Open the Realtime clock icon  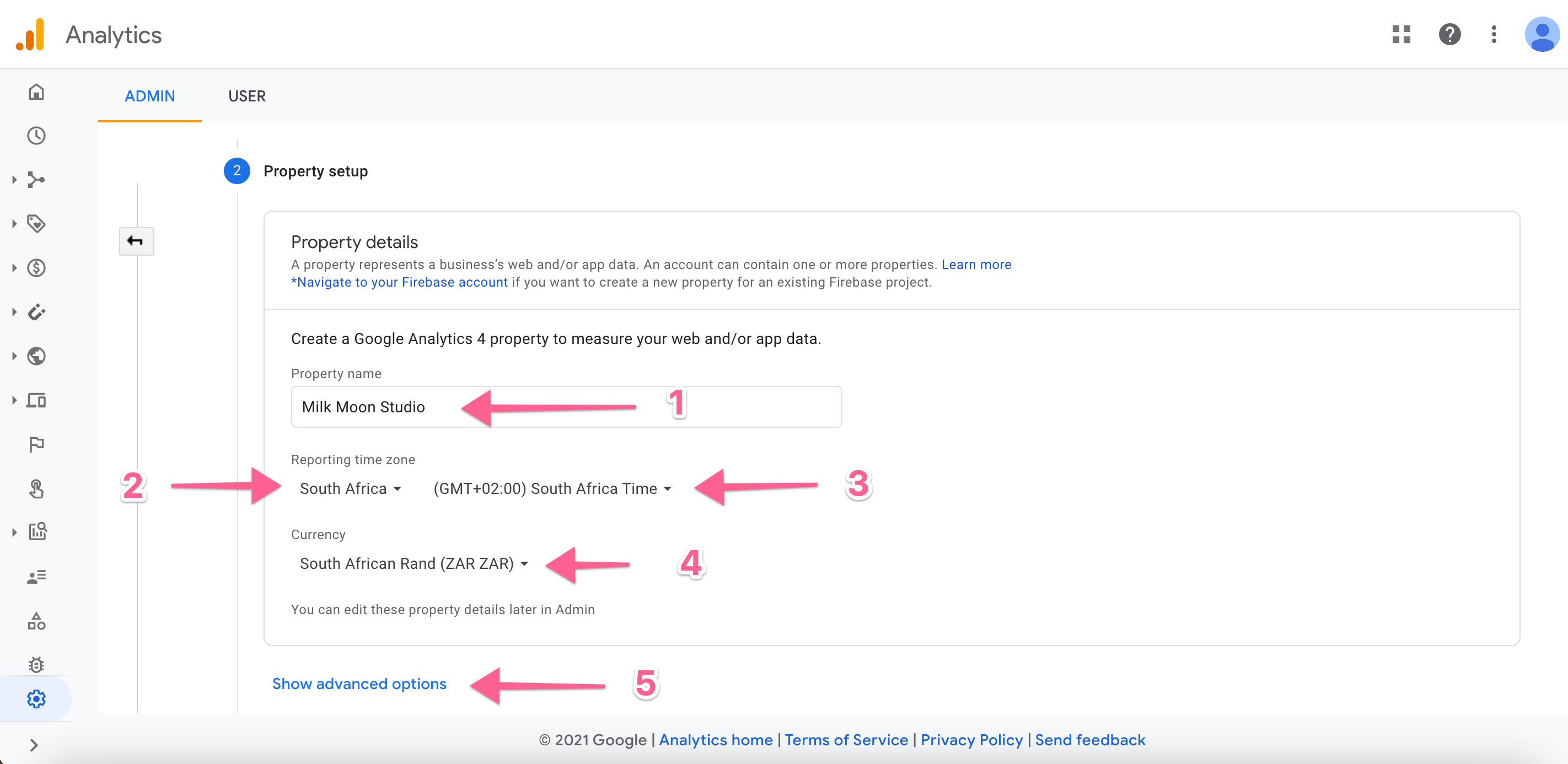point(36,136)
